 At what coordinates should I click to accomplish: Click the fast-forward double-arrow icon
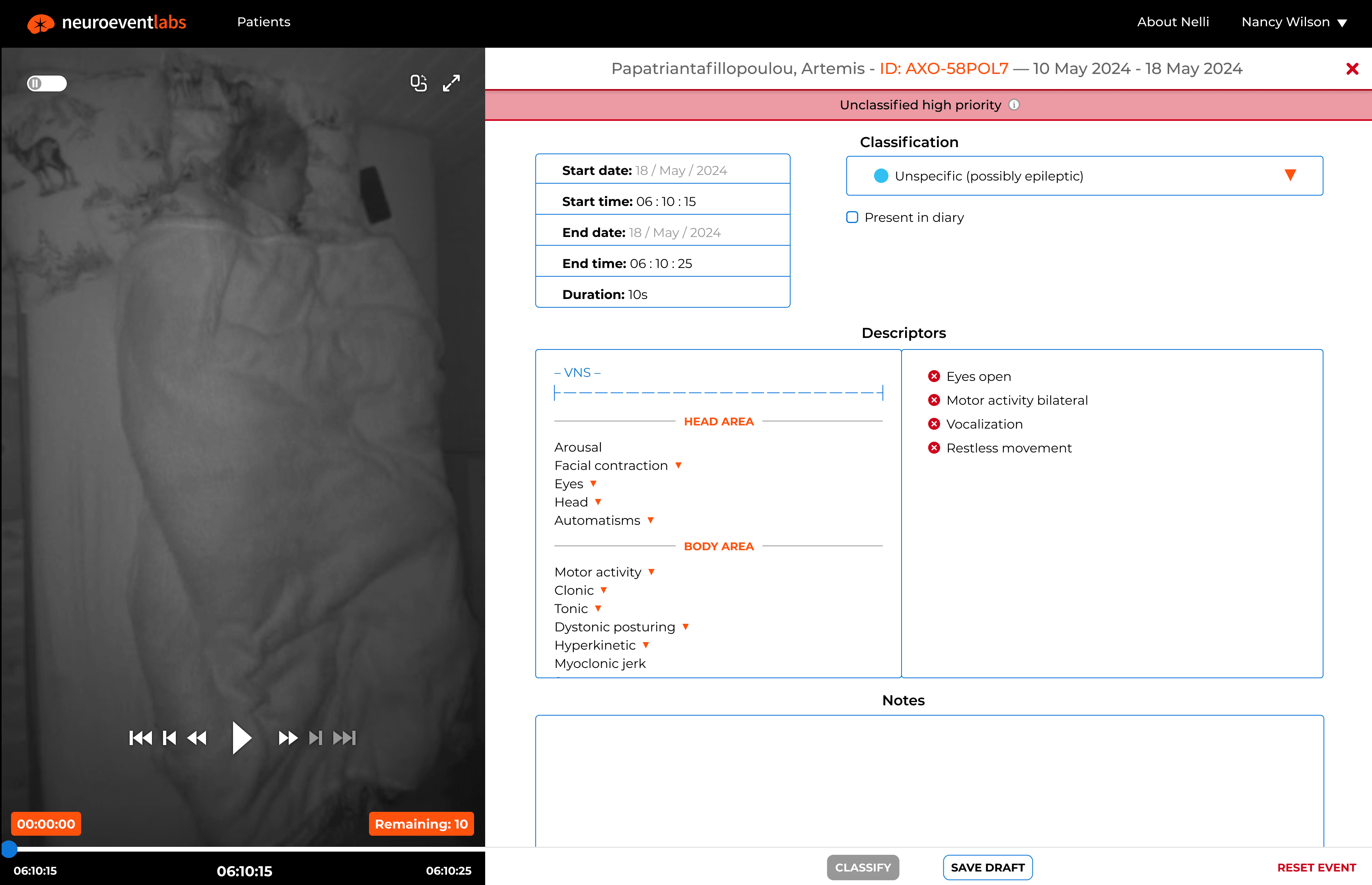click(288, 737)
